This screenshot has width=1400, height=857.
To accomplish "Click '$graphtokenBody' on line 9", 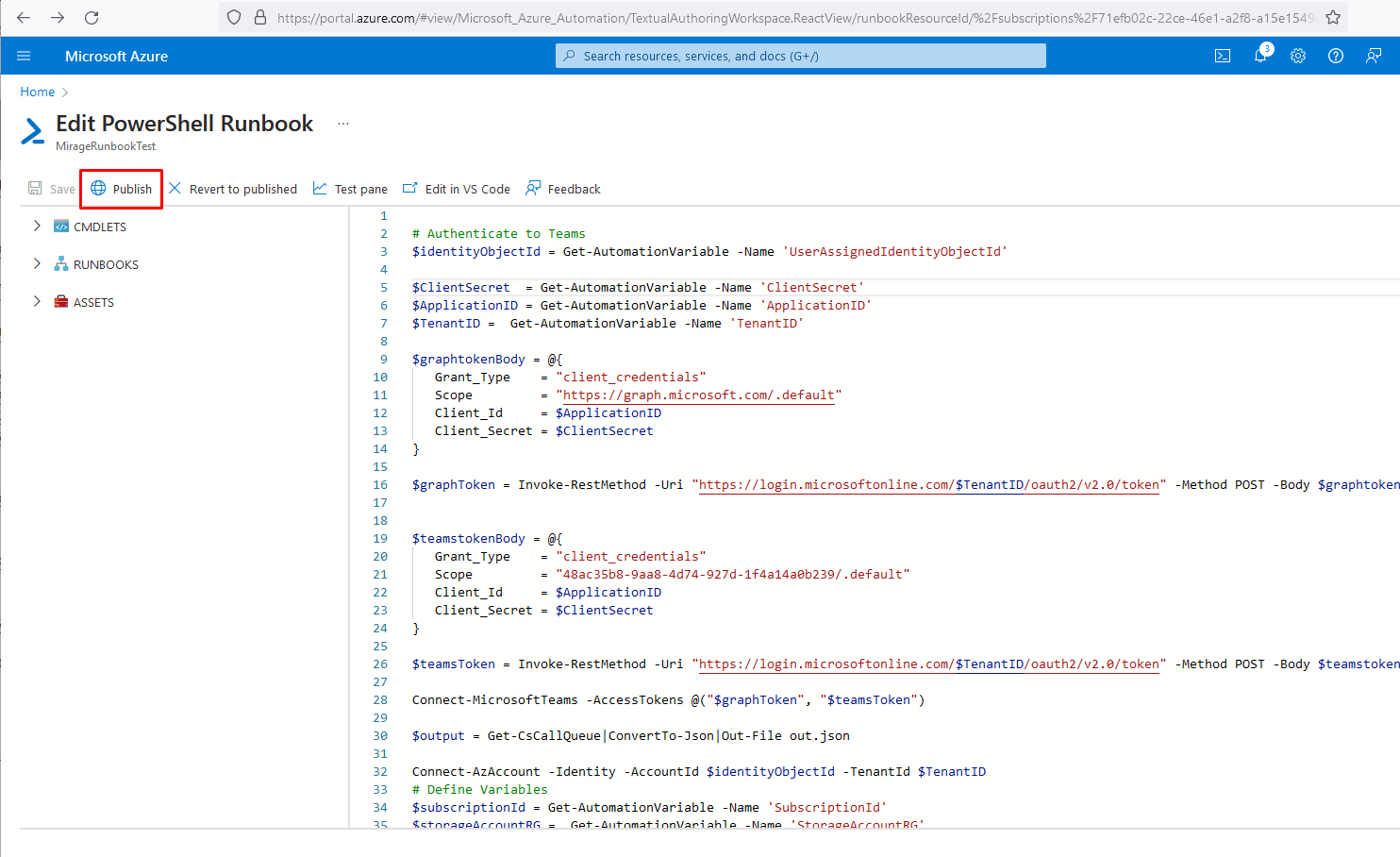I will click(x=469, y=359).
